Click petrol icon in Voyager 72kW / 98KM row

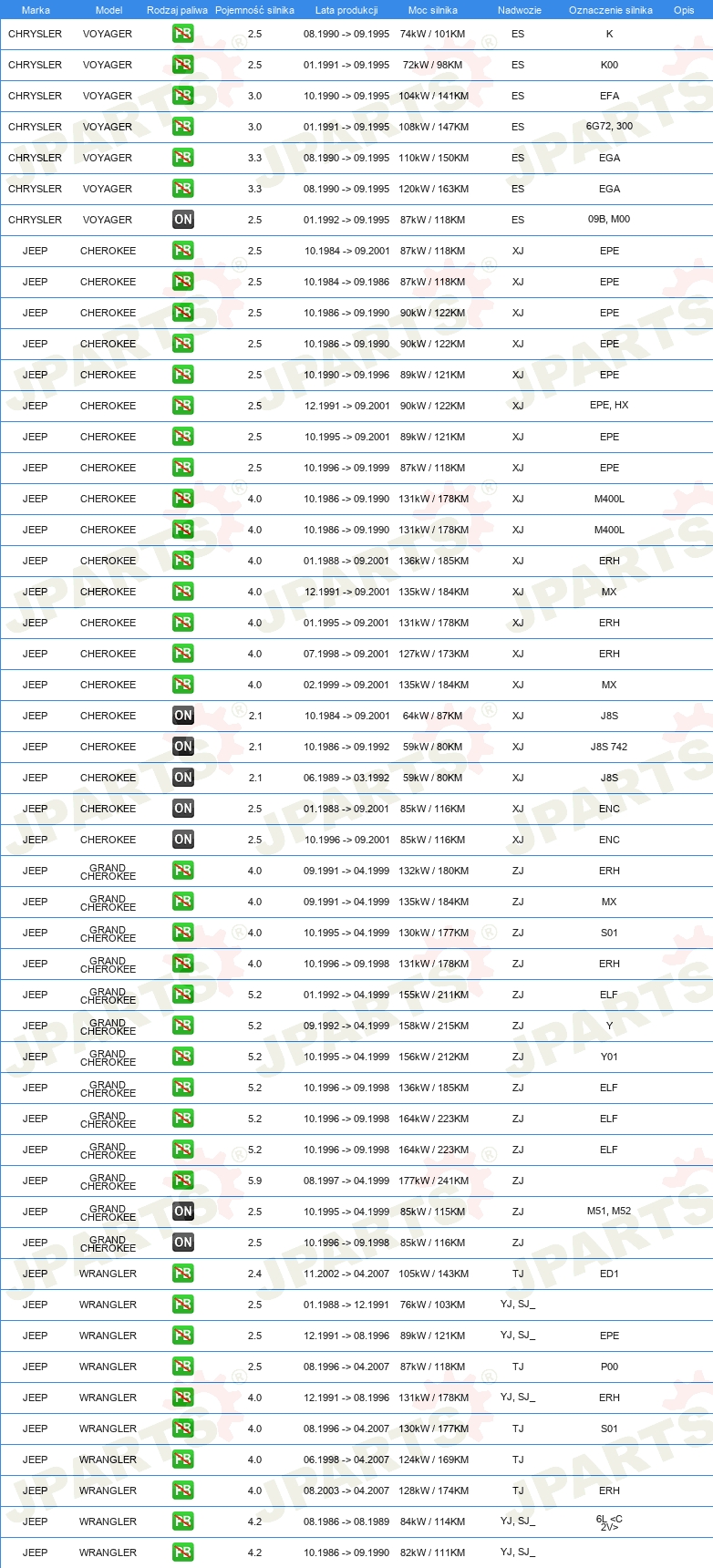click(x=183, y=65)
